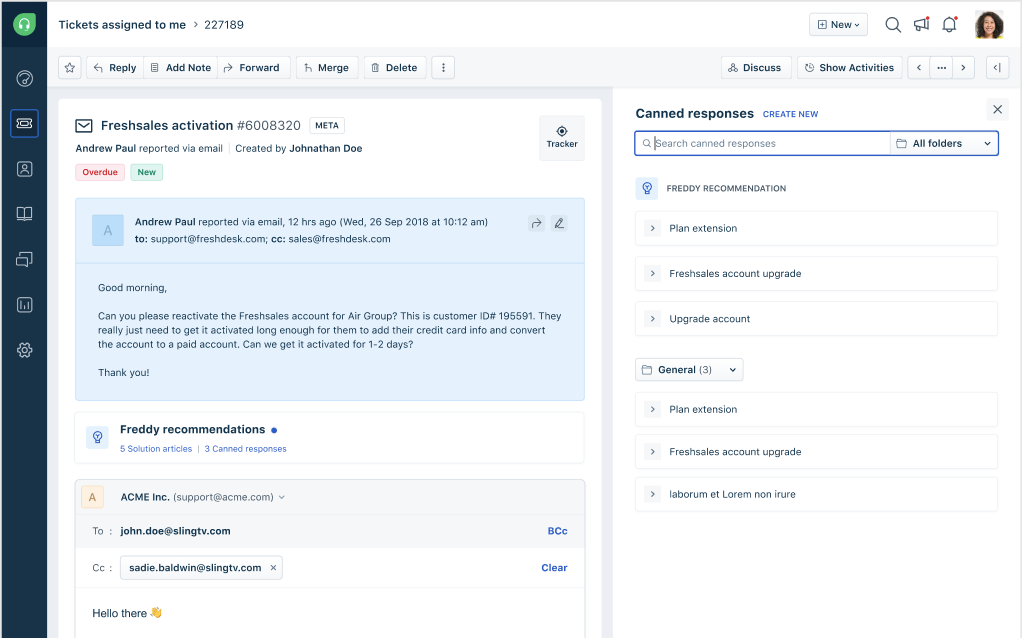The width and height of the screenshot is (1022, 638).
Task: Click the Freshdesk headset logo
Action: pos(24,24)
